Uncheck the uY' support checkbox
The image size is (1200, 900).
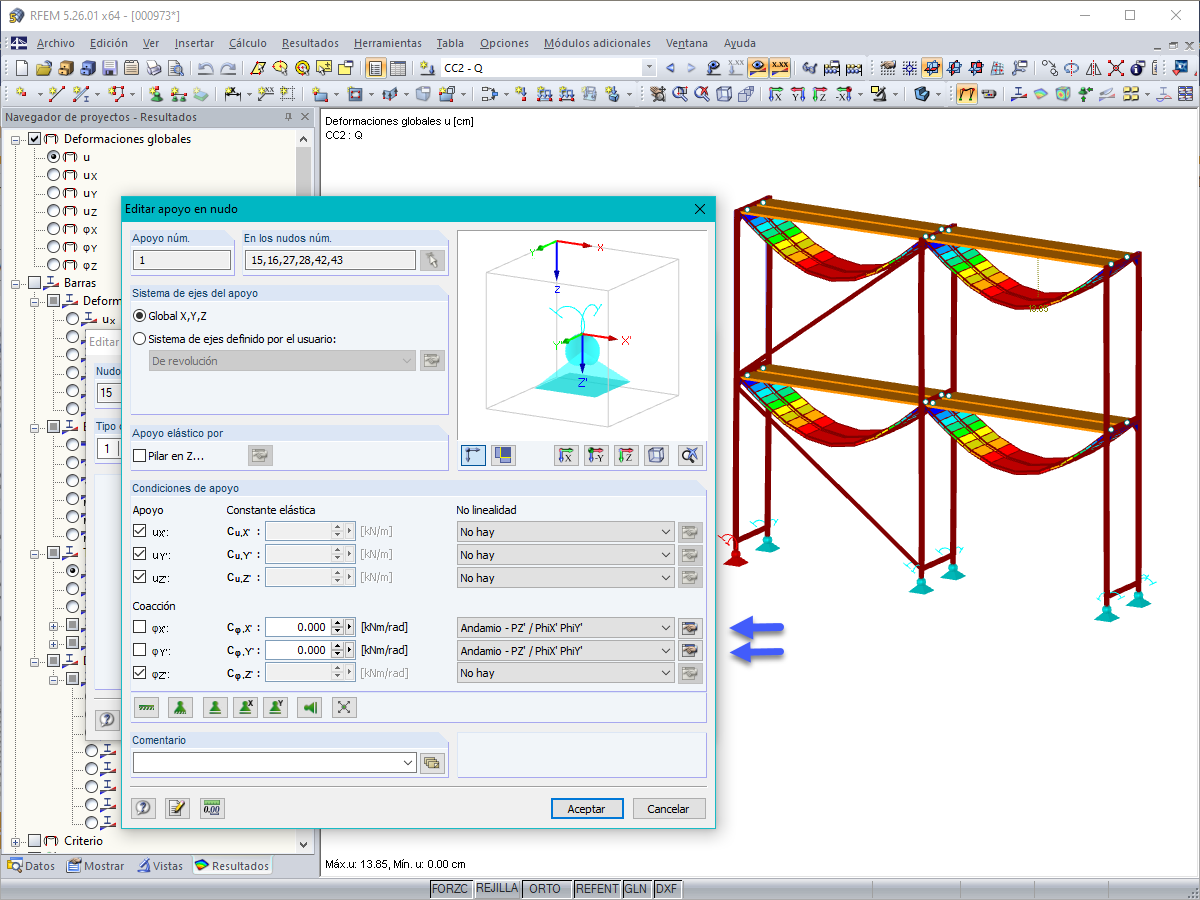point(140,554)
